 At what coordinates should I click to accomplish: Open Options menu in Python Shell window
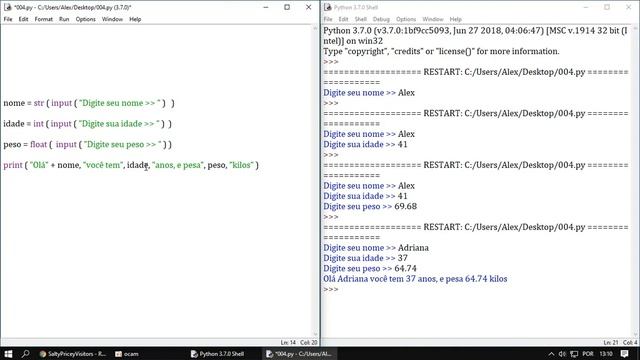pos(406,19)
